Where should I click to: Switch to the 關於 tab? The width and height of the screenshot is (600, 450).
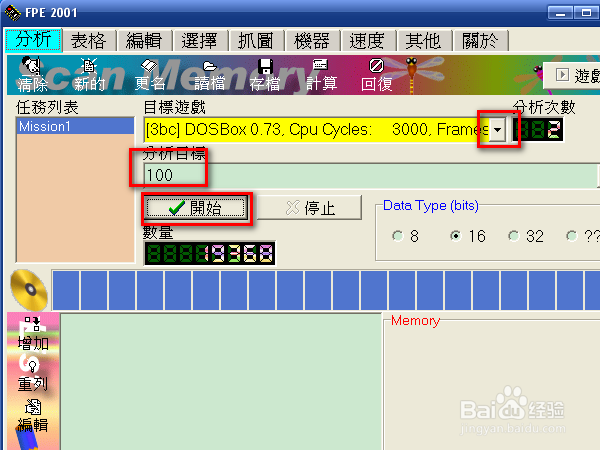coord(480,41)
